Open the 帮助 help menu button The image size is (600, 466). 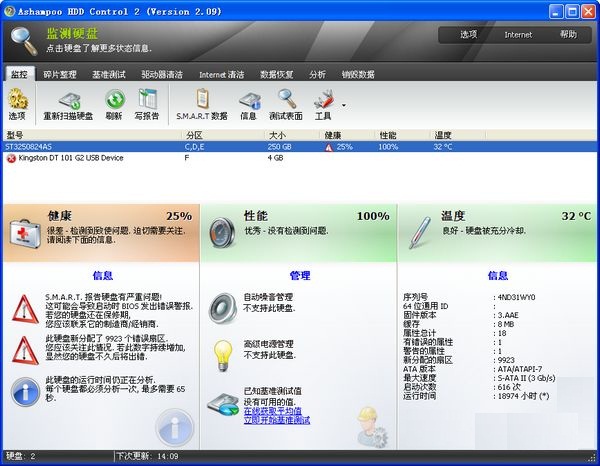tap(568, 34)
